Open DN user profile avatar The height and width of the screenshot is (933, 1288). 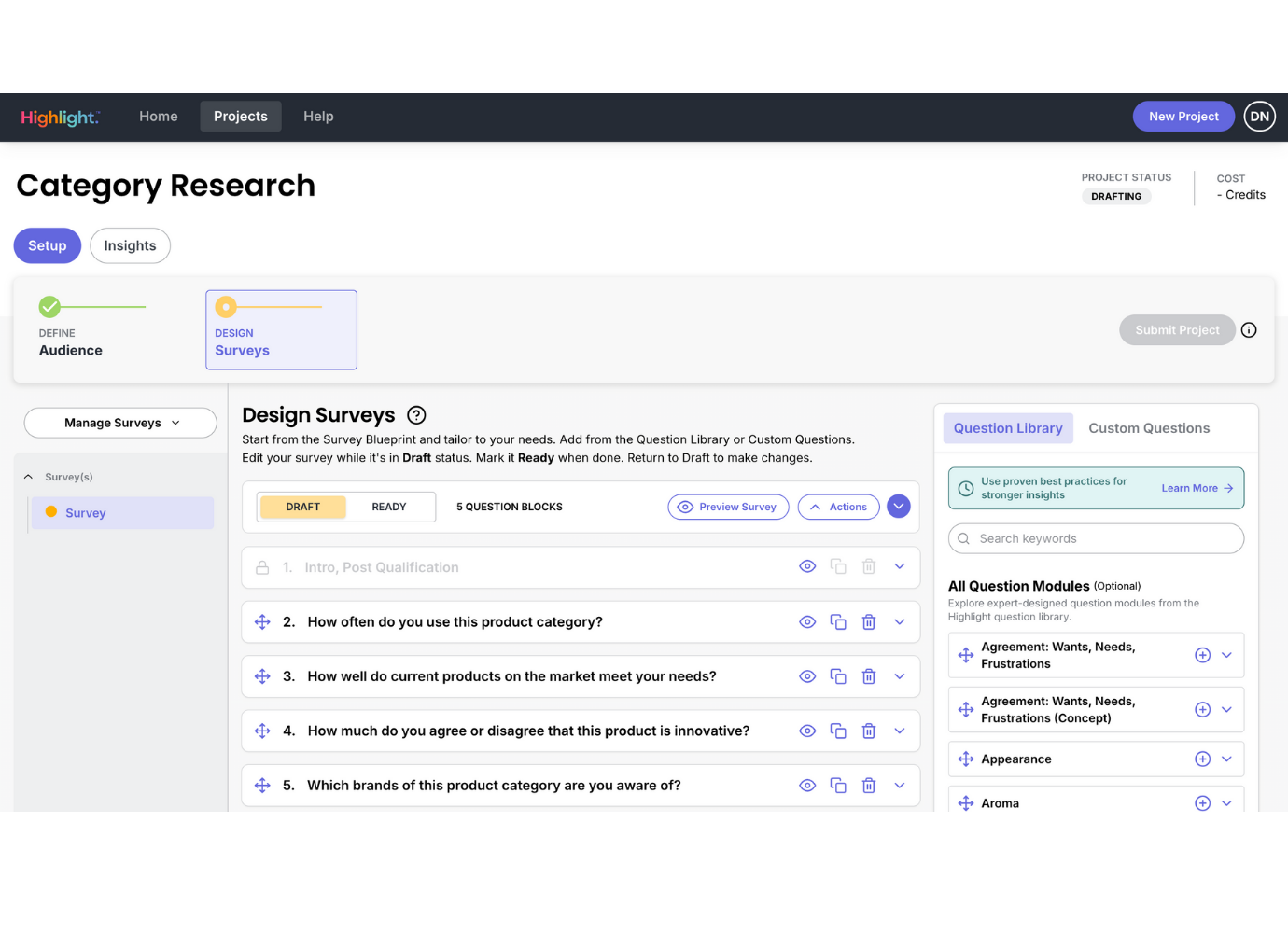click(1259, 117)
